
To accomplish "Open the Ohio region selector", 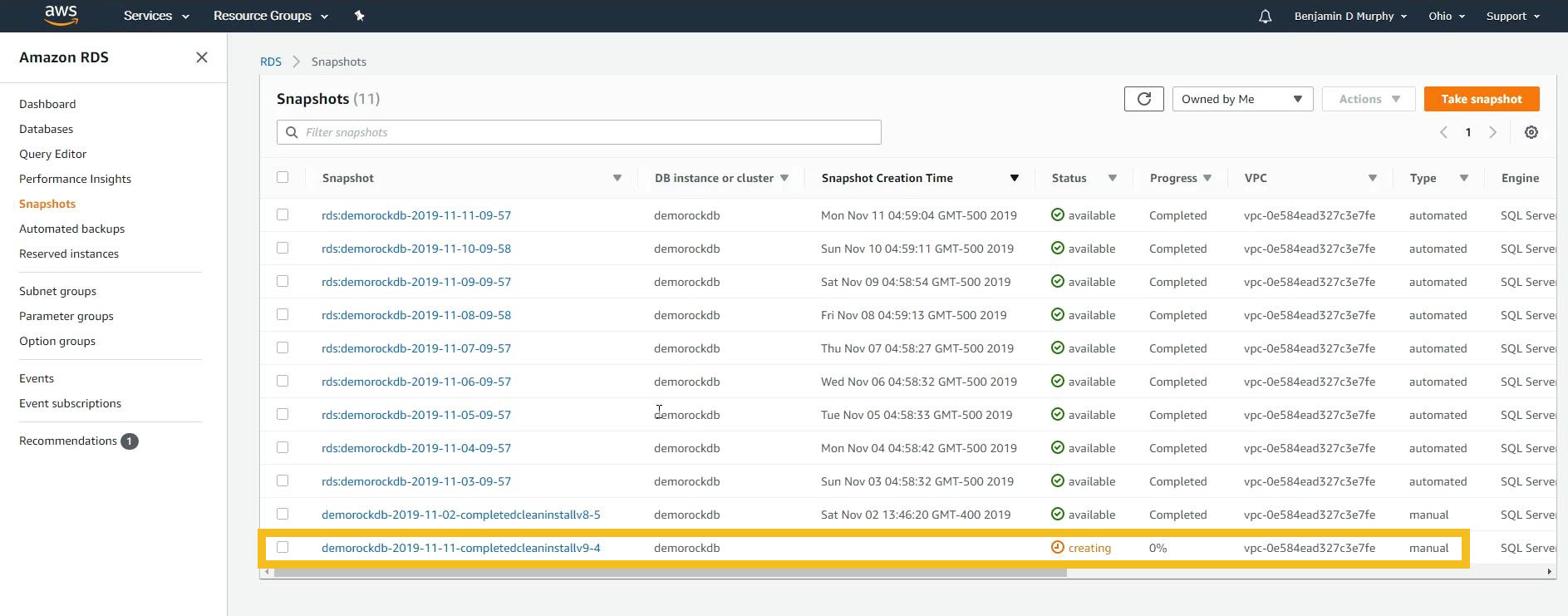I will click(1447, 16).
